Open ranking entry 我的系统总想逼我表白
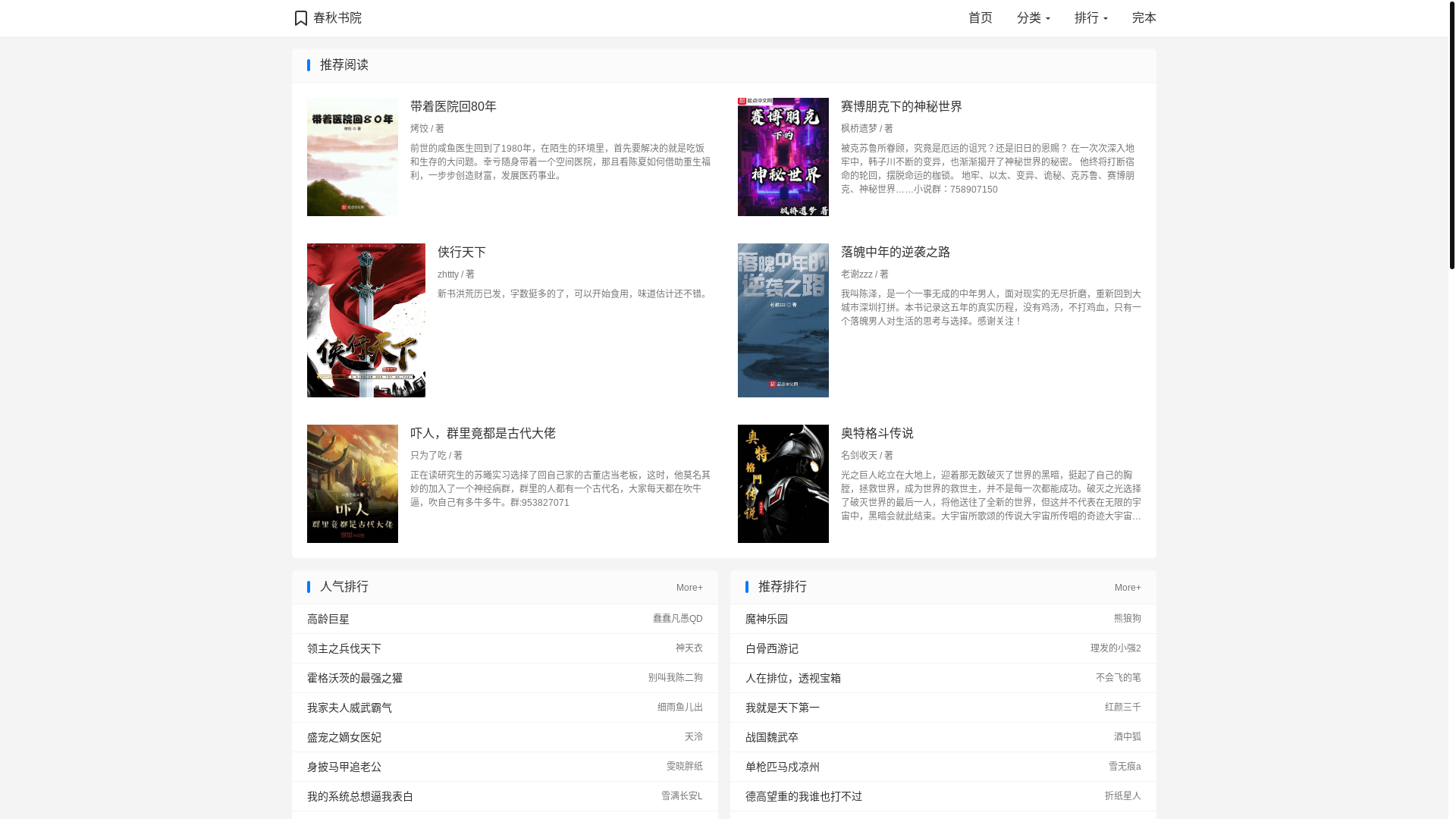The image size is (1456, 819). (x=360, y=797)
